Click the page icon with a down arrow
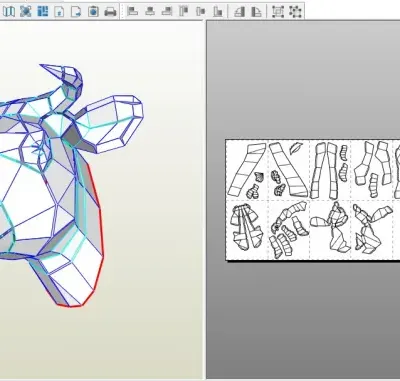 (59, 12)
